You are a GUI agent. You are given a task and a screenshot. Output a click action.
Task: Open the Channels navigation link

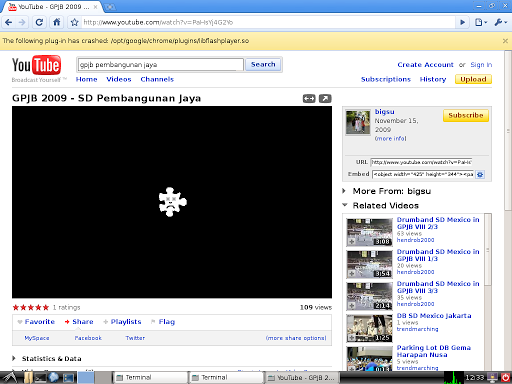[157, 79]
